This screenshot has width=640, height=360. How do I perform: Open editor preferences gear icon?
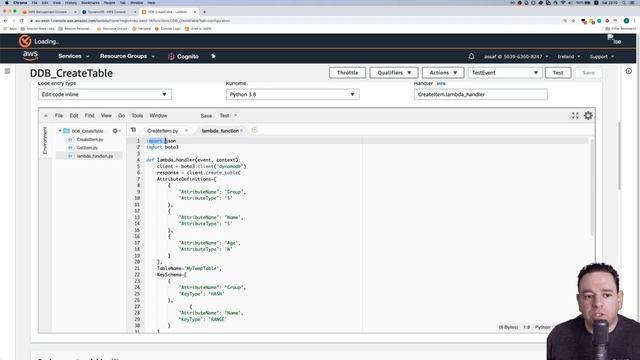click(x=588, y=116)
